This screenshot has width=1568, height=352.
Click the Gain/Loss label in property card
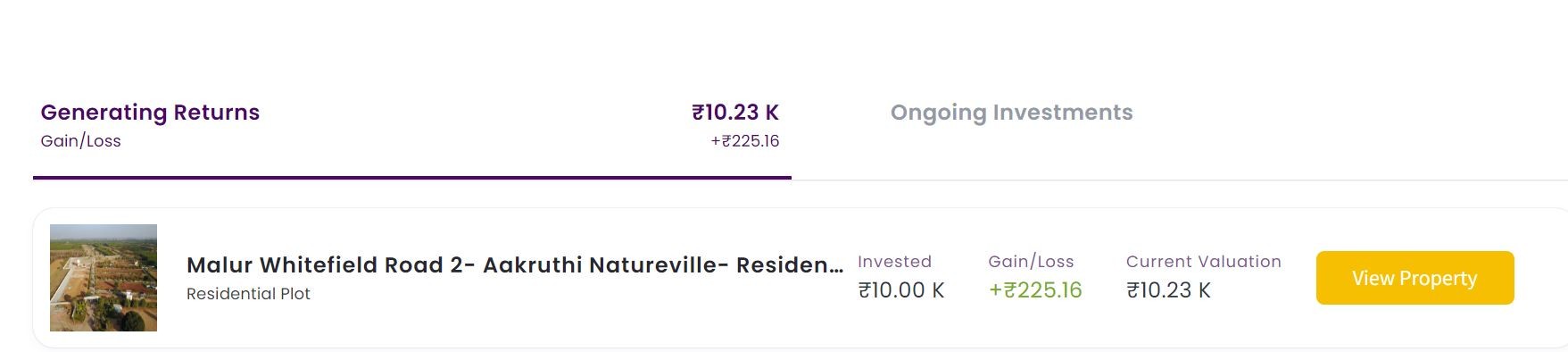pos(1031,262)
